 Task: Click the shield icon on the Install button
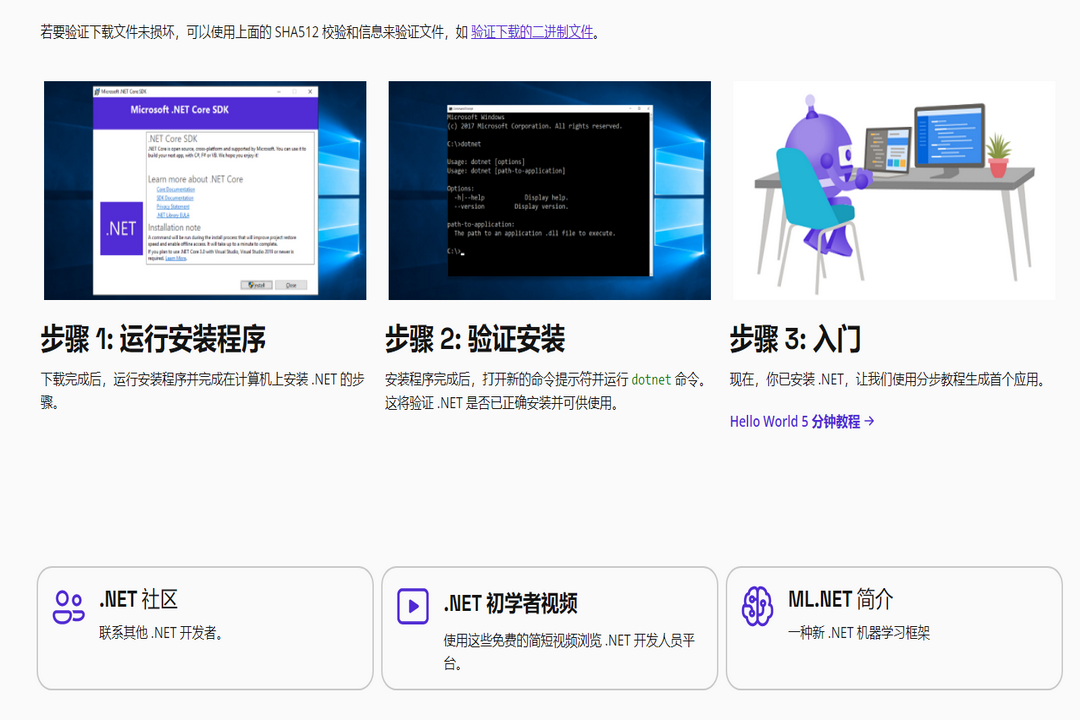(x=251, y=284)
